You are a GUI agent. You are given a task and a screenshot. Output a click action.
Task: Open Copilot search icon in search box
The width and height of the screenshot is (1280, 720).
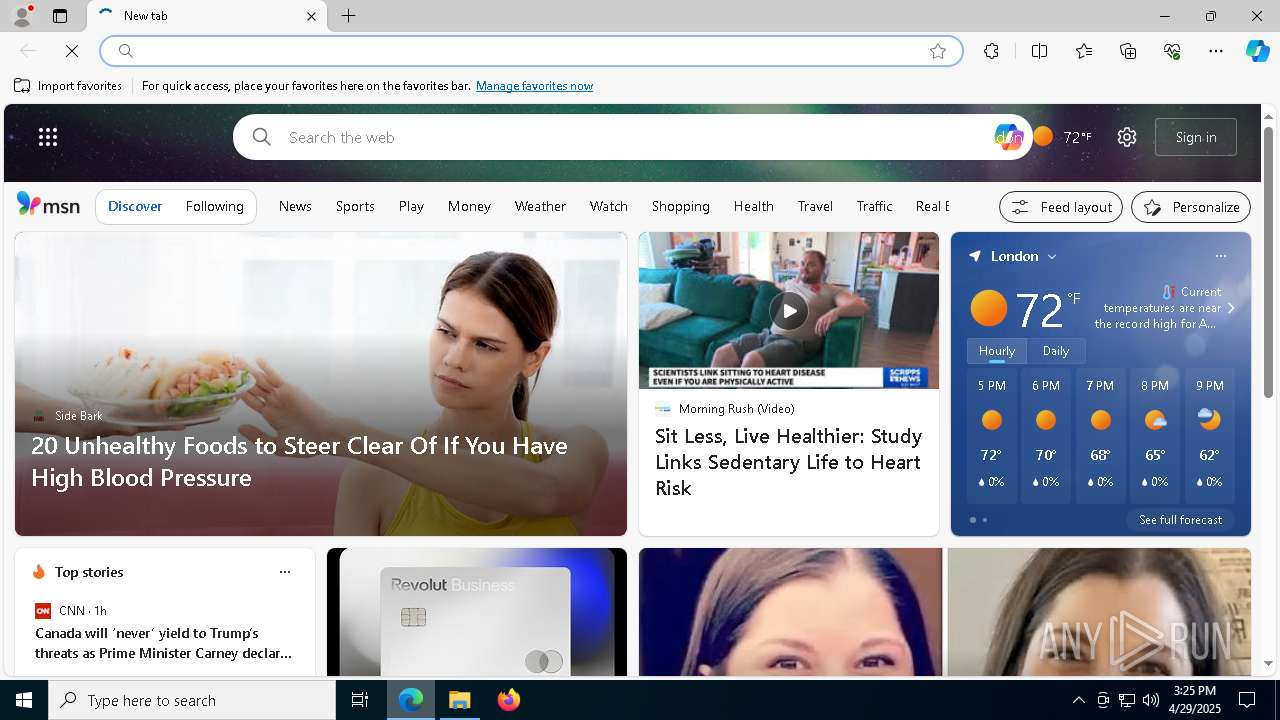pos(1008,137)
